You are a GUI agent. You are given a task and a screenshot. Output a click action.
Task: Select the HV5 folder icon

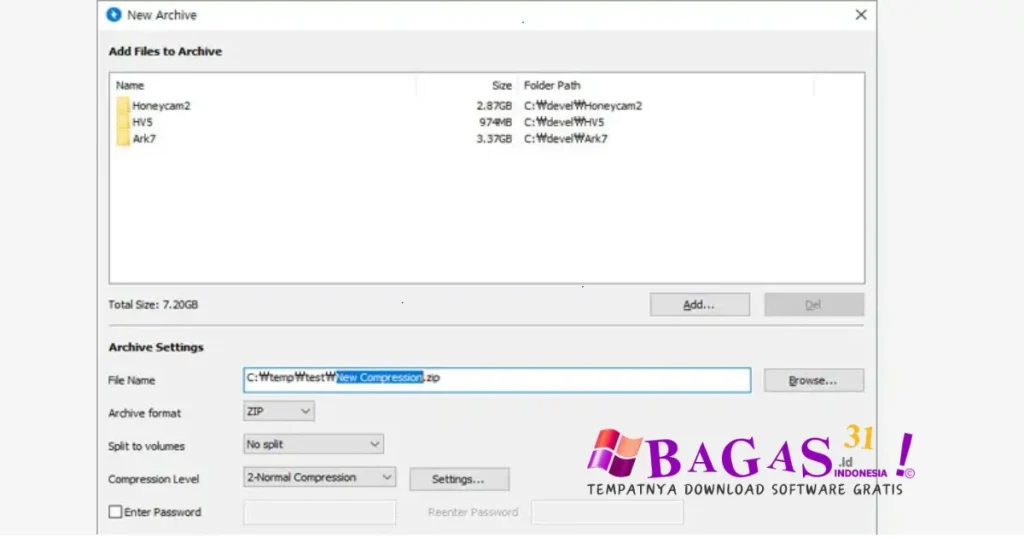123,121
